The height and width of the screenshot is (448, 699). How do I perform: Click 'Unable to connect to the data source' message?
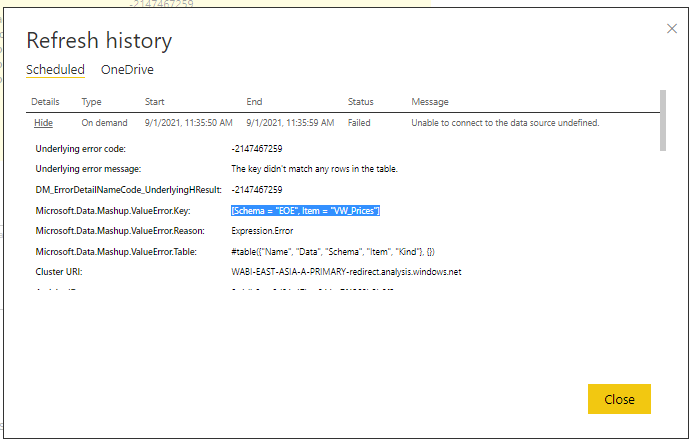505,123
